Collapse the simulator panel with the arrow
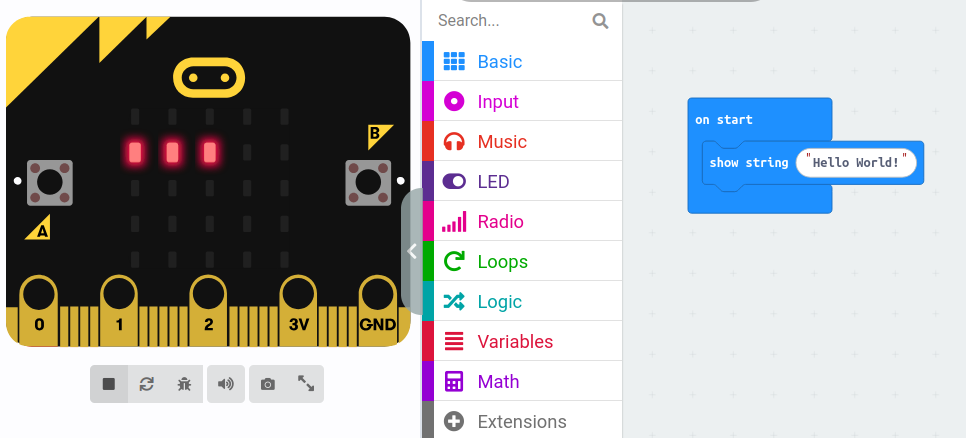The height and width of the screenshot is (438, 966). [x=412, y=251]
